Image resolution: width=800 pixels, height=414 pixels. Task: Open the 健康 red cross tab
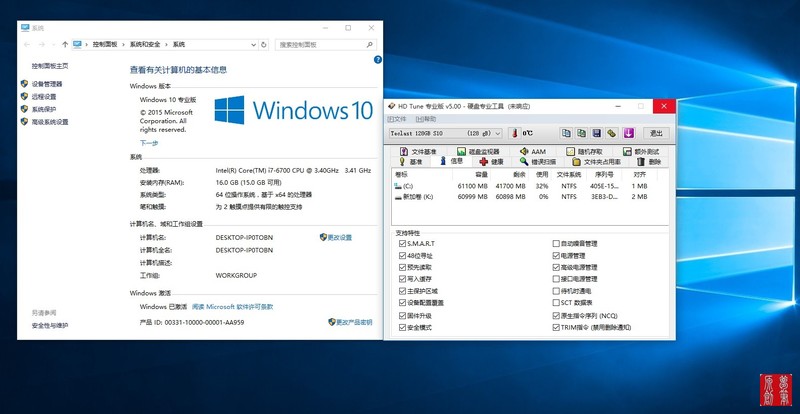492,162
